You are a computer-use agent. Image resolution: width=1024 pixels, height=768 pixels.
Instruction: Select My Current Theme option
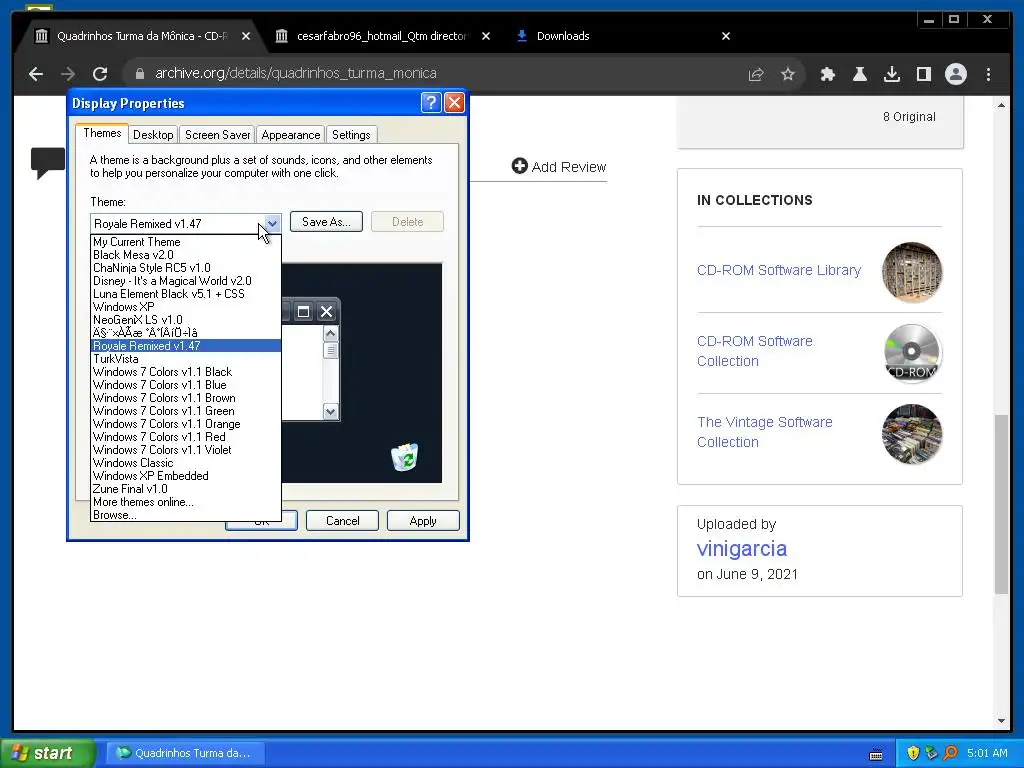click(x=185, y=242)
